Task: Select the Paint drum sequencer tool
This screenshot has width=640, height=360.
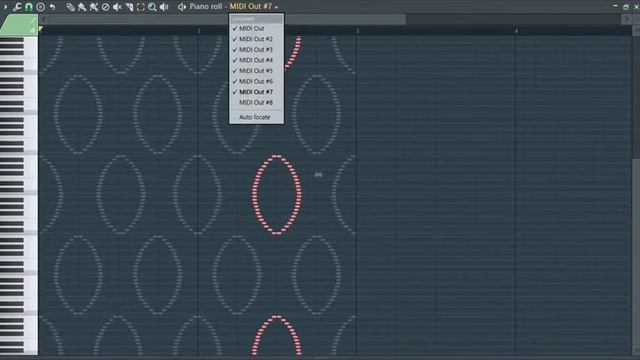Action: [94, 7]
